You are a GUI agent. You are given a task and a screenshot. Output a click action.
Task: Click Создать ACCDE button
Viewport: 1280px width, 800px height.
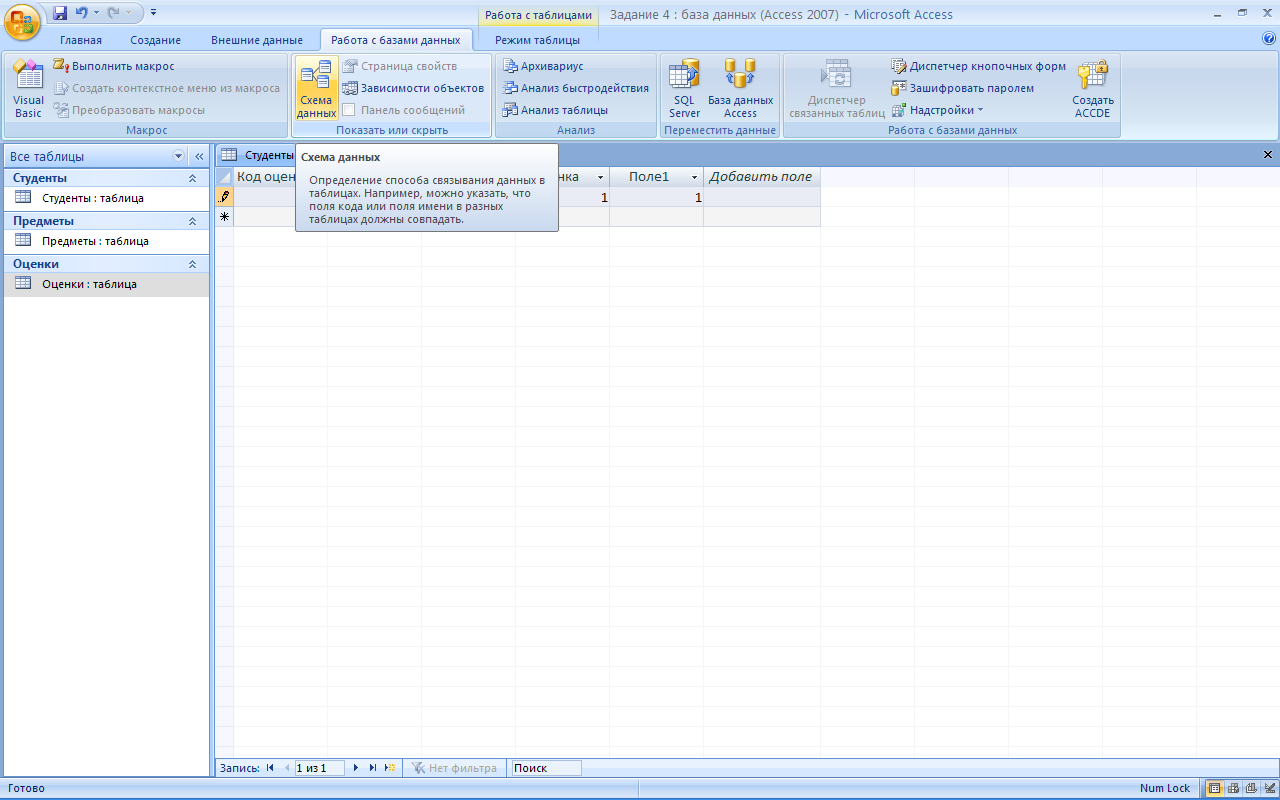pyautogui.click(x=1093, y=89)
